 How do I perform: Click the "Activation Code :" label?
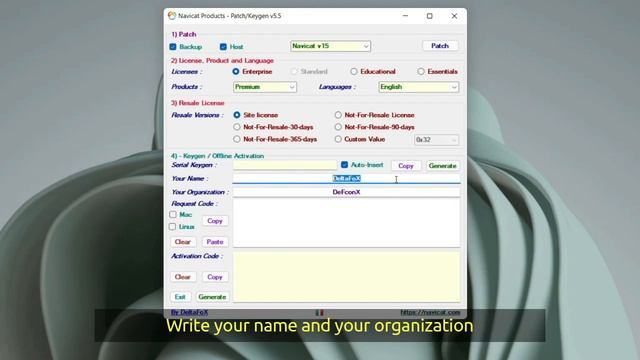pos(197,256)
